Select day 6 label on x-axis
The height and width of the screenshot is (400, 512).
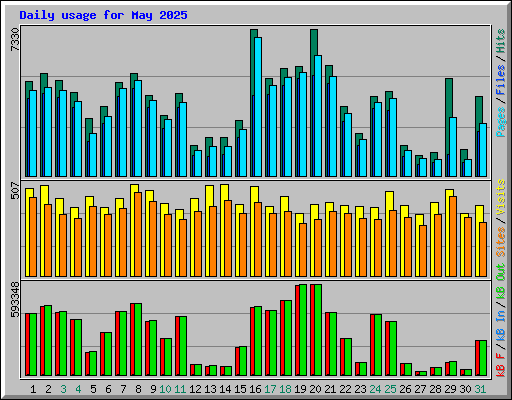[x=108, y=389]
